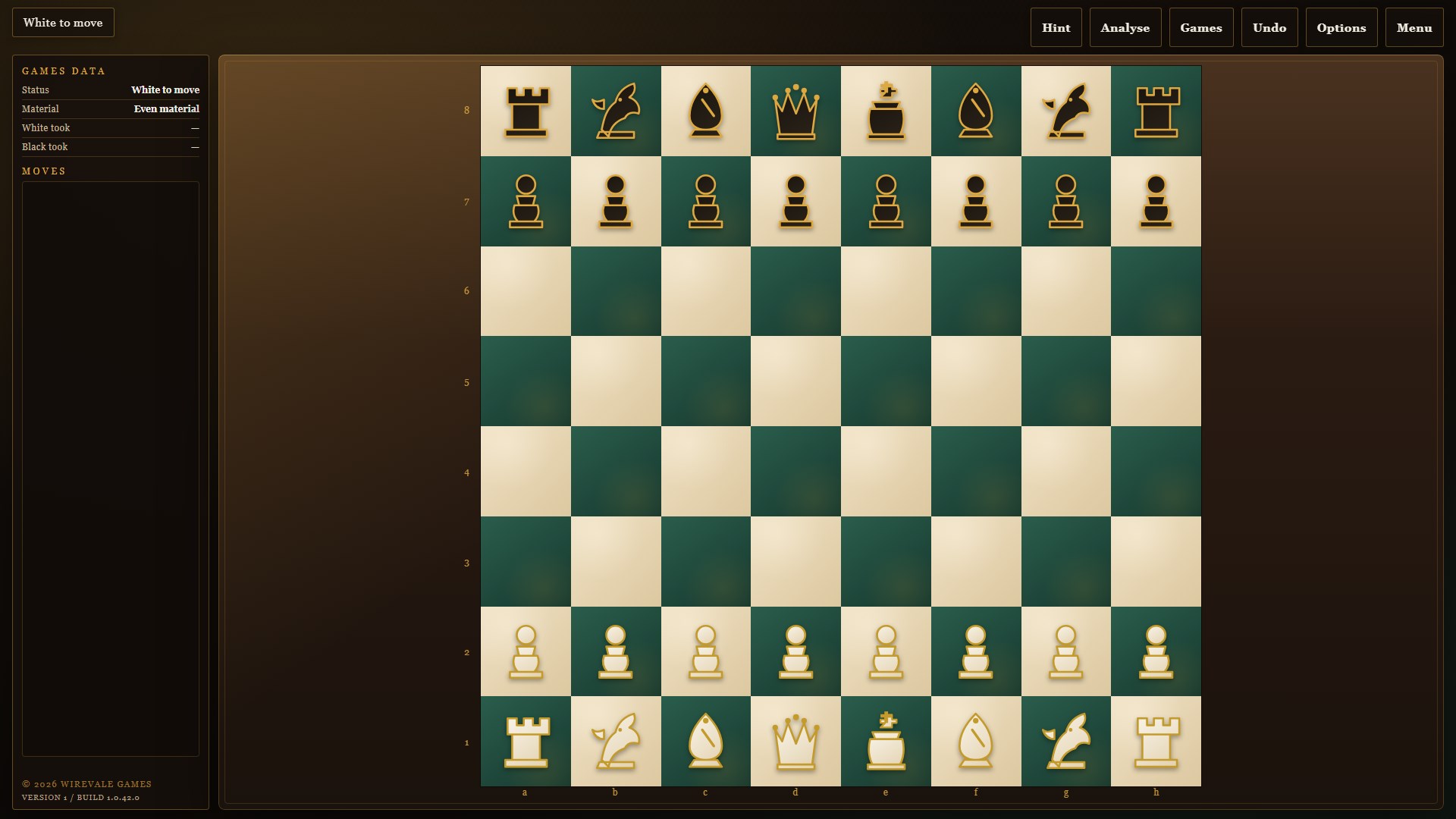The width and height of the screenshot is (1456, 819).
Task: Open the main Menu
Action: click(1414, 27)
